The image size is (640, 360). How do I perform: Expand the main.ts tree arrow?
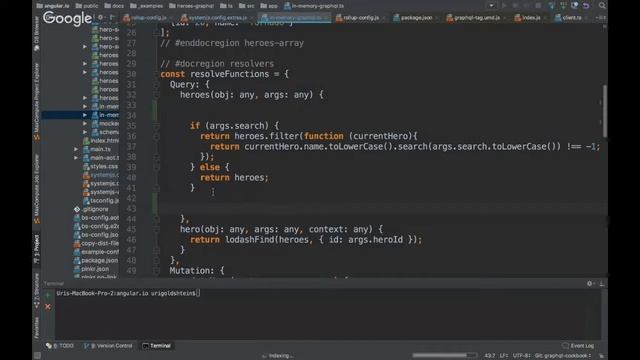click(76, 149)
